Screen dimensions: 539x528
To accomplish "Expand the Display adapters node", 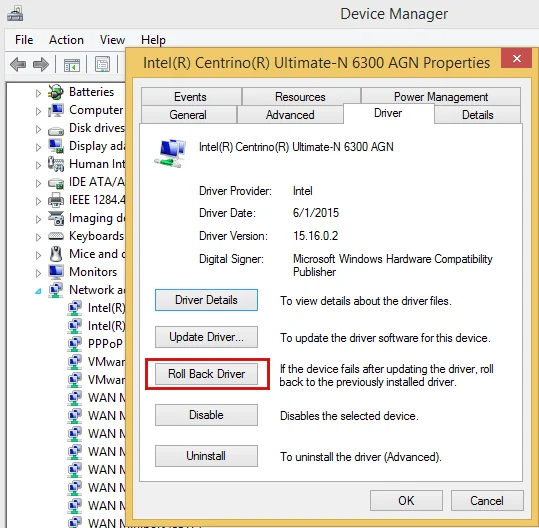I will (x=38, y=147).
